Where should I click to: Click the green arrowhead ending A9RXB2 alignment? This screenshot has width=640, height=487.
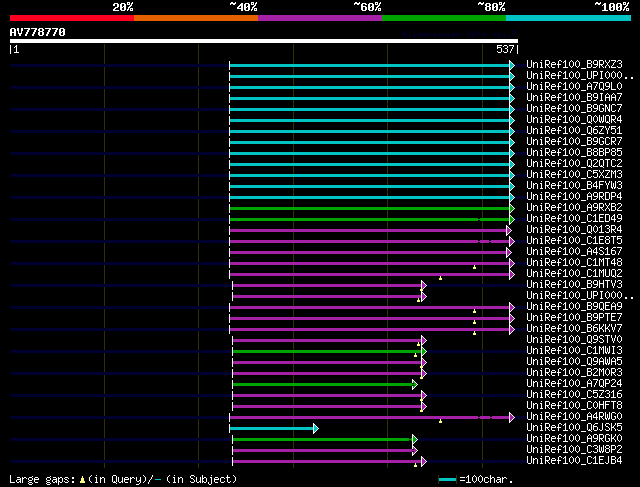pyautogui.click(x=512, y=209)
